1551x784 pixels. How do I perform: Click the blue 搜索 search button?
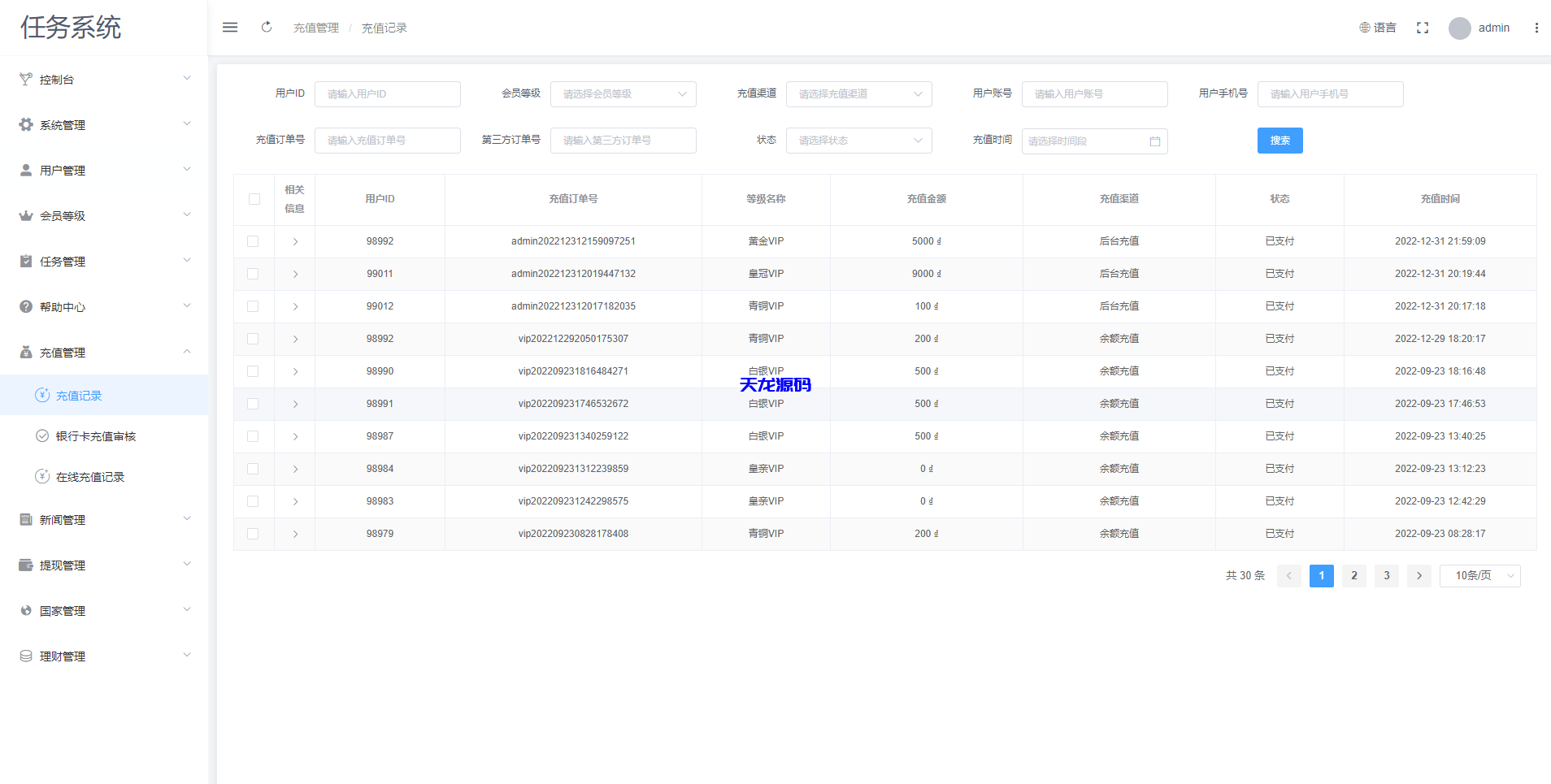1280,141
